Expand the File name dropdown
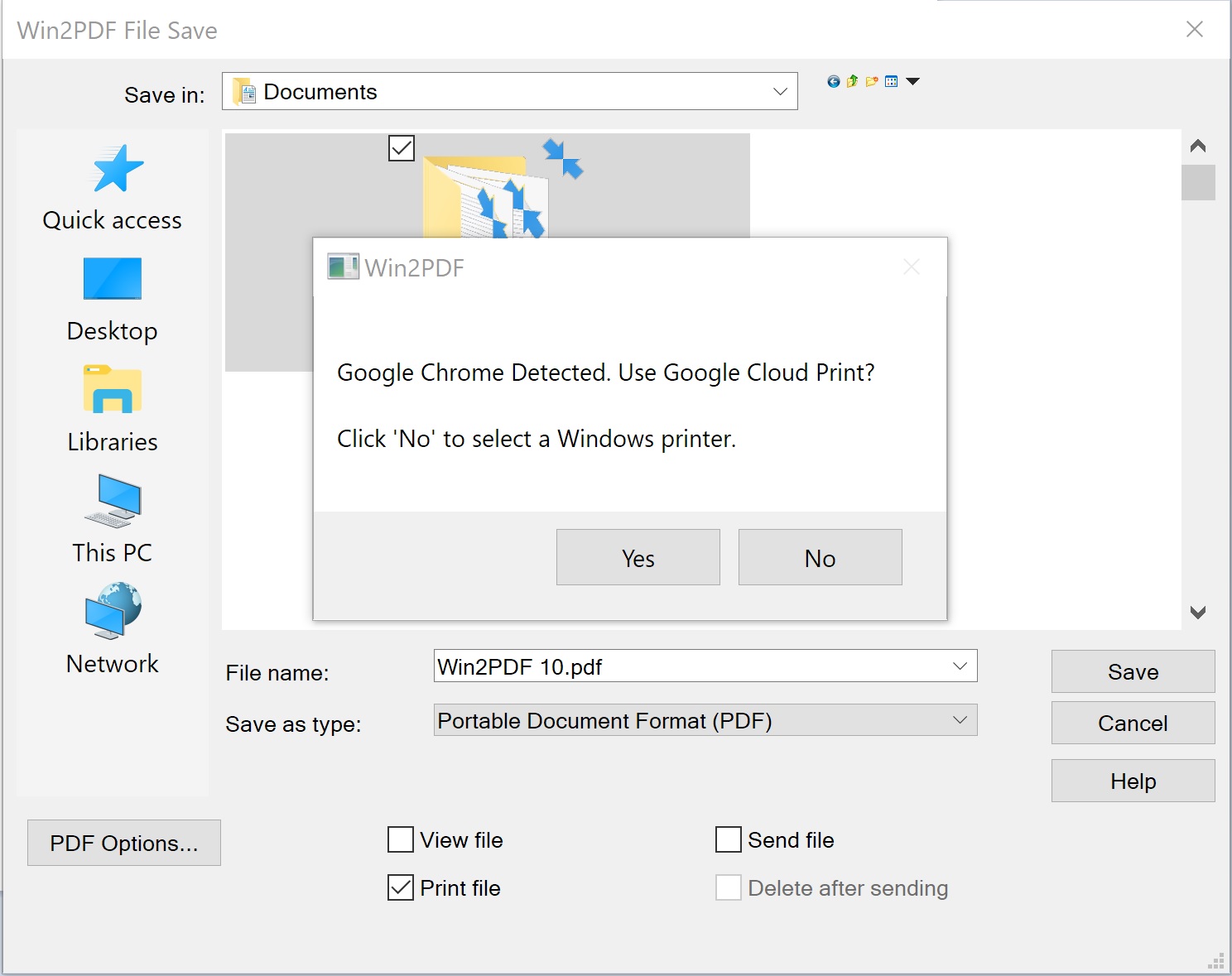1232x976 pixels. [959, 666]
